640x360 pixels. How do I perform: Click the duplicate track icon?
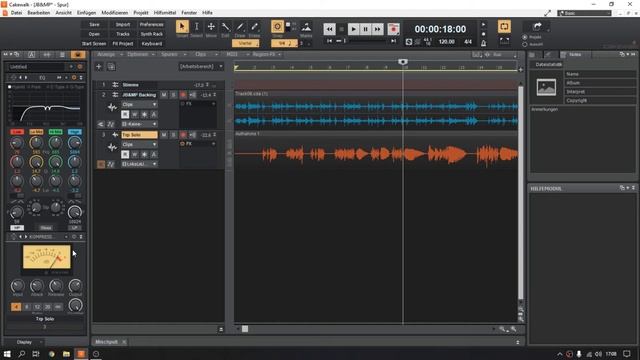[111, 67]
